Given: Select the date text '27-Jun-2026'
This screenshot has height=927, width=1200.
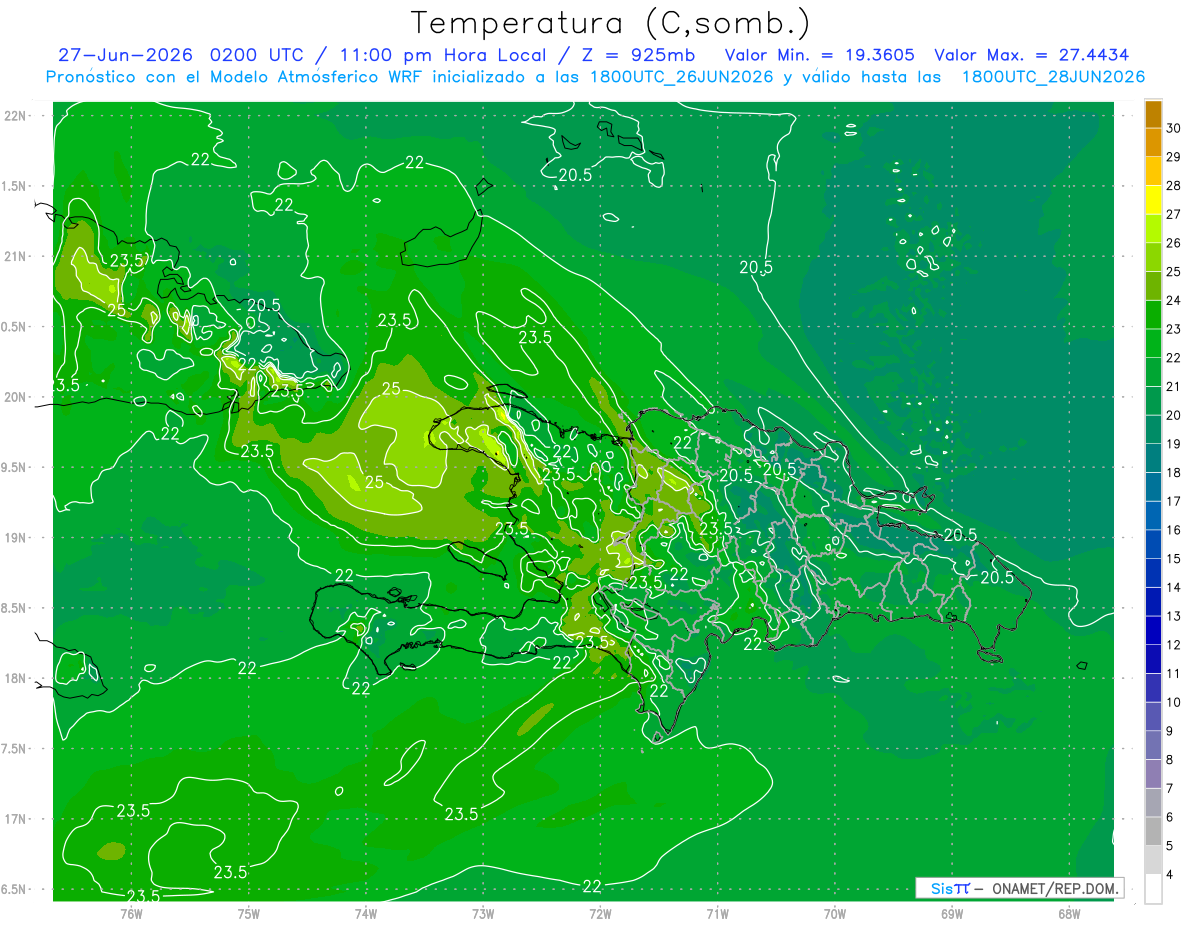Looking at the screenshot, I should pos(127,56).
